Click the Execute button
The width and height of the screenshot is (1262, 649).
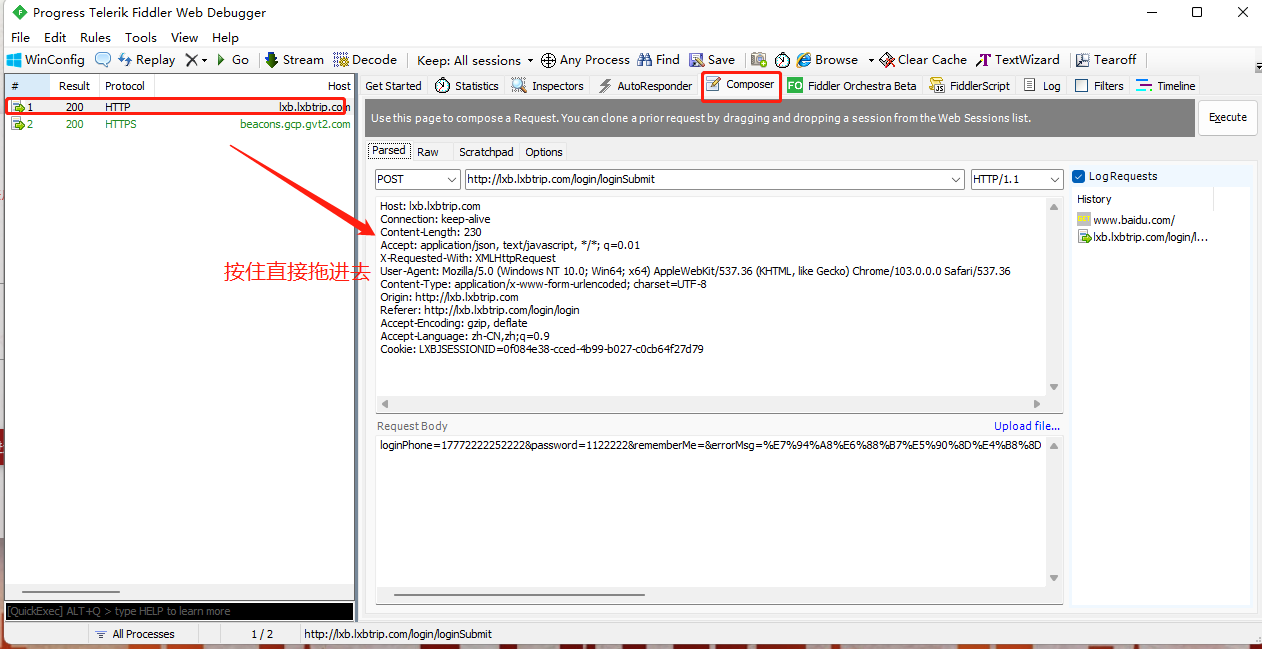(x=1228, y=117)
